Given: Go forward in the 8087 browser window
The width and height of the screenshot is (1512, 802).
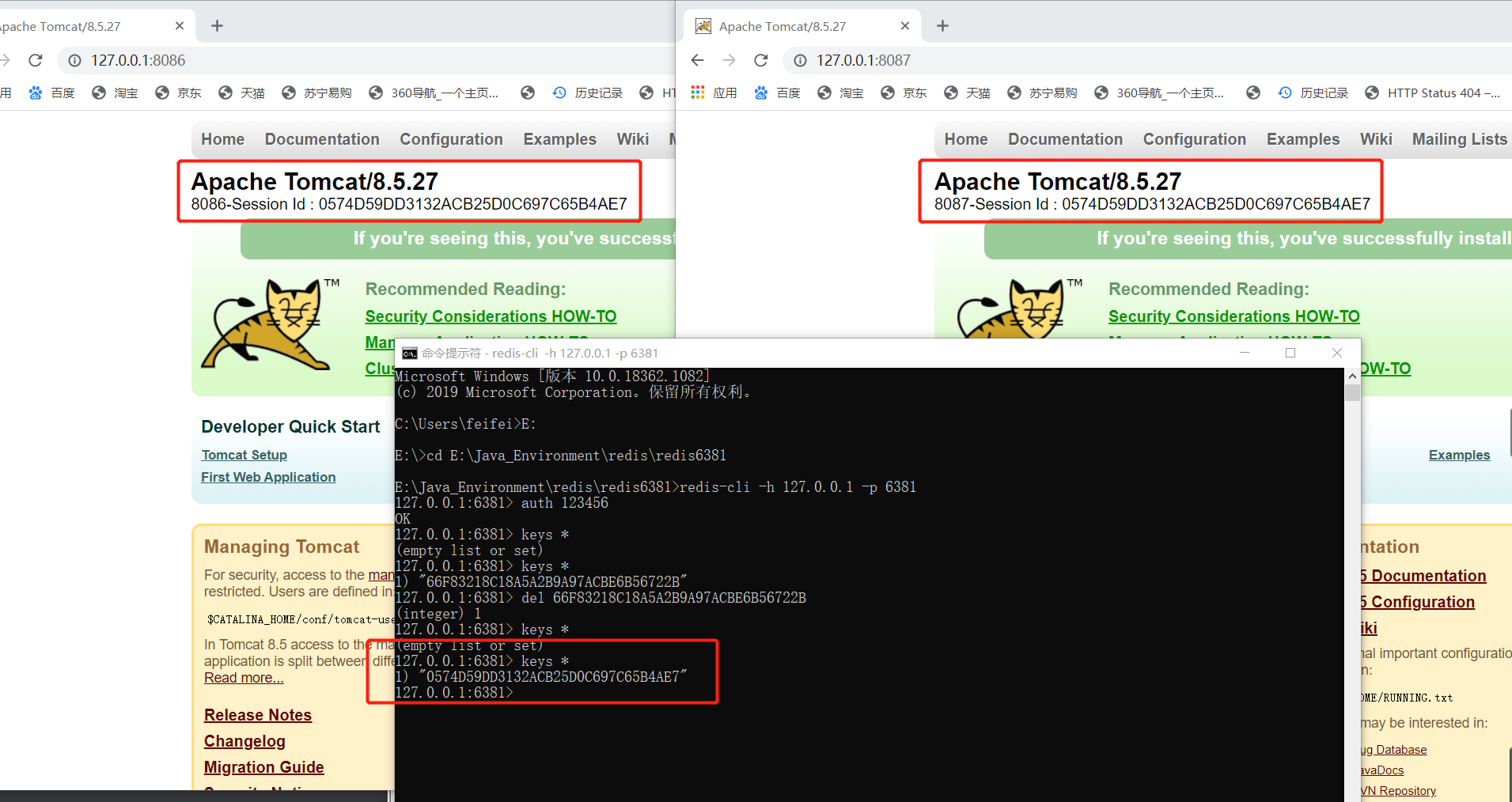Looking at the screenshot, I should pos(729,60).
